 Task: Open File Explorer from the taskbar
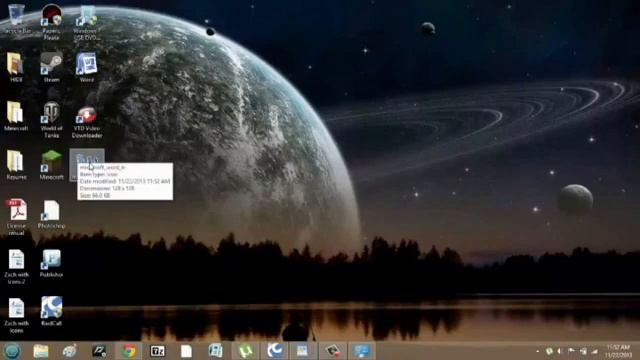(x=41, y=351)
